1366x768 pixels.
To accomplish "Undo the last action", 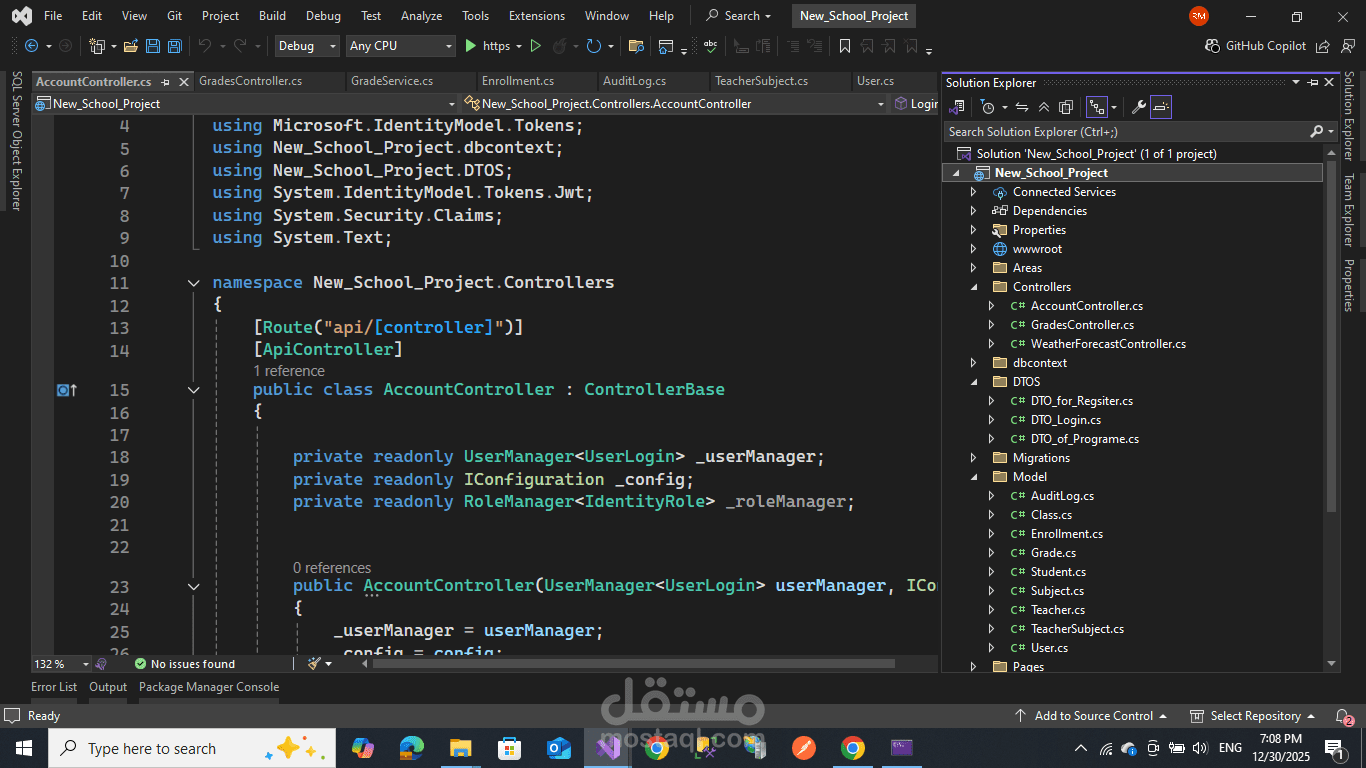I will coord(207,46).
